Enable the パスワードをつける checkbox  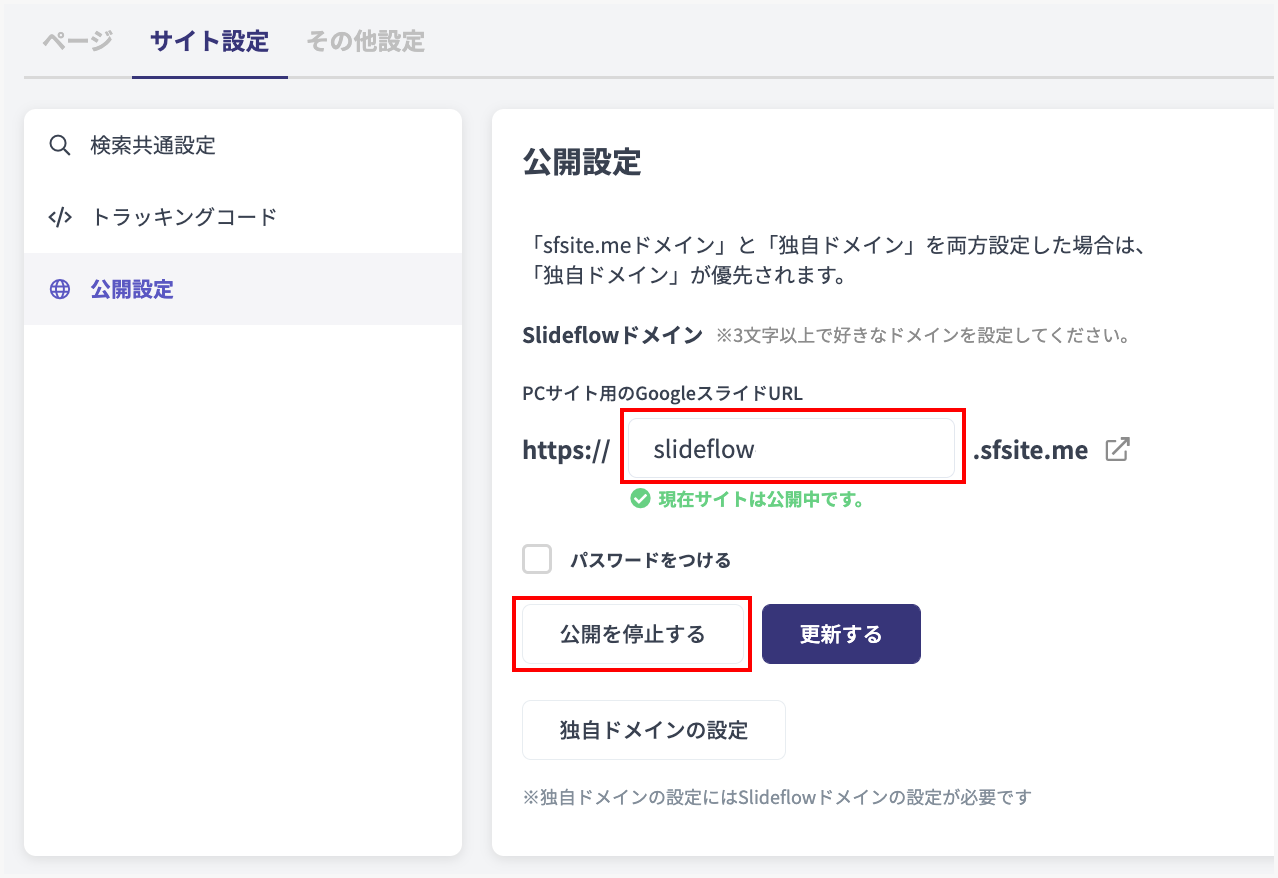point(538,560)
